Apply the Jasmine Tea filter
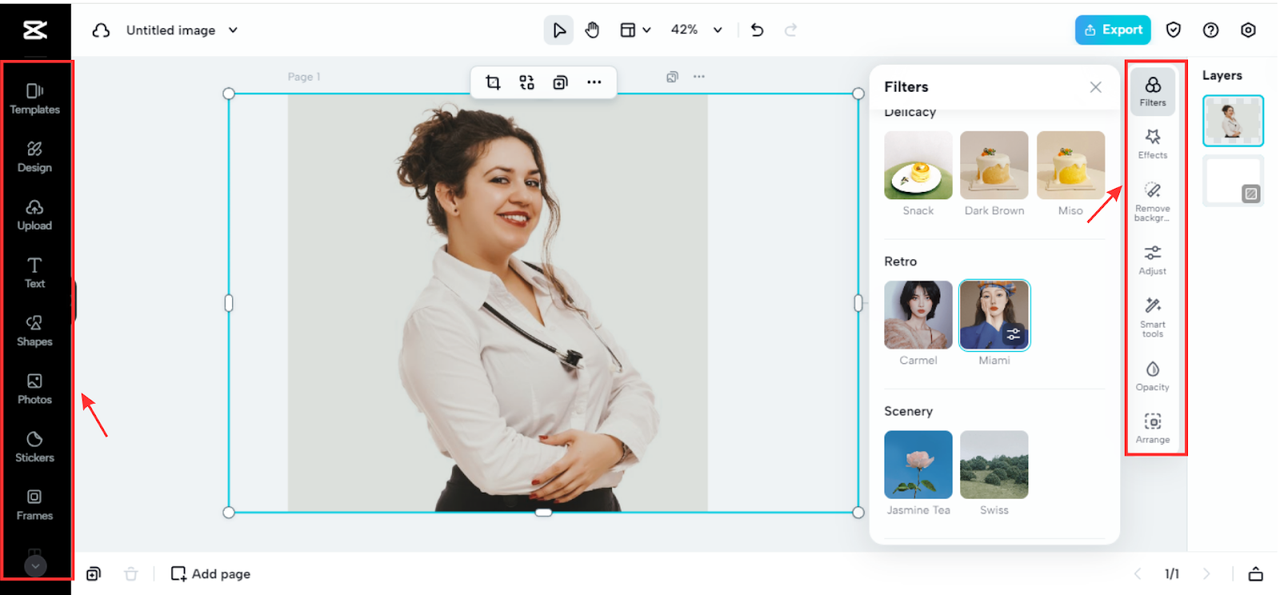The width and height of the screenshot is (1280, 595). (x=918, y=465)
